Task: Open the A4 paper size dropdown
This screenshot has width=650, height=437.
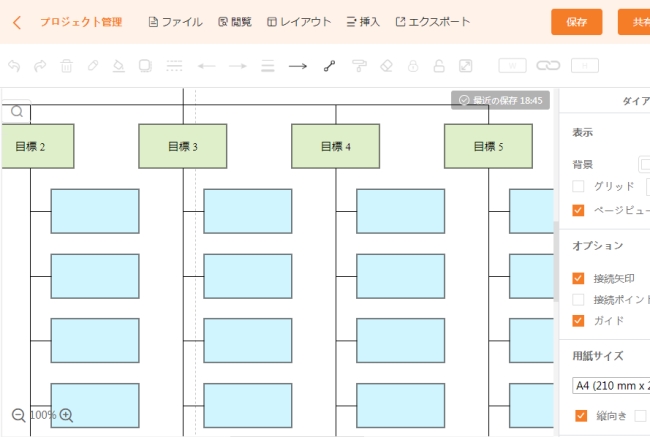Action: pyautogui.click(x=611, y=385)
